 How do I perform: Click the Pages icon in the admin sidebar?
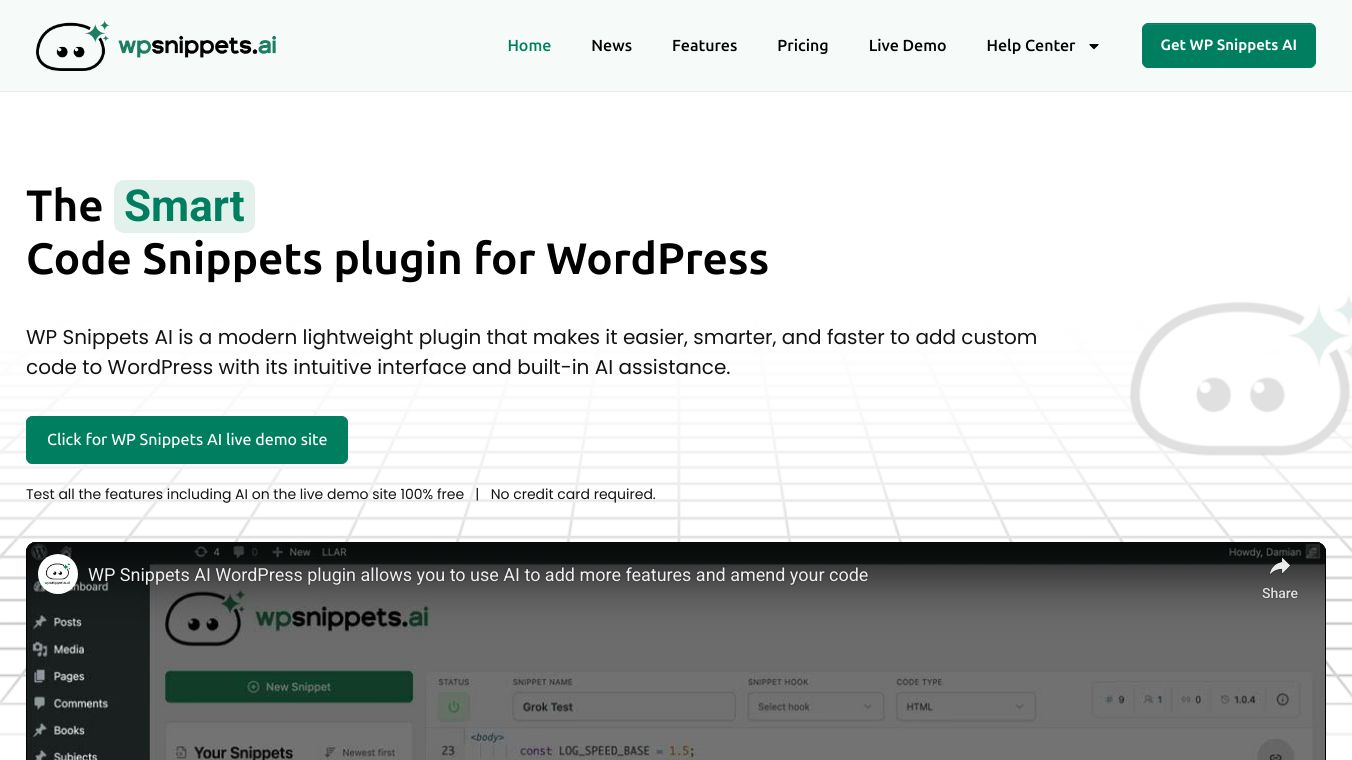[41, 676]
